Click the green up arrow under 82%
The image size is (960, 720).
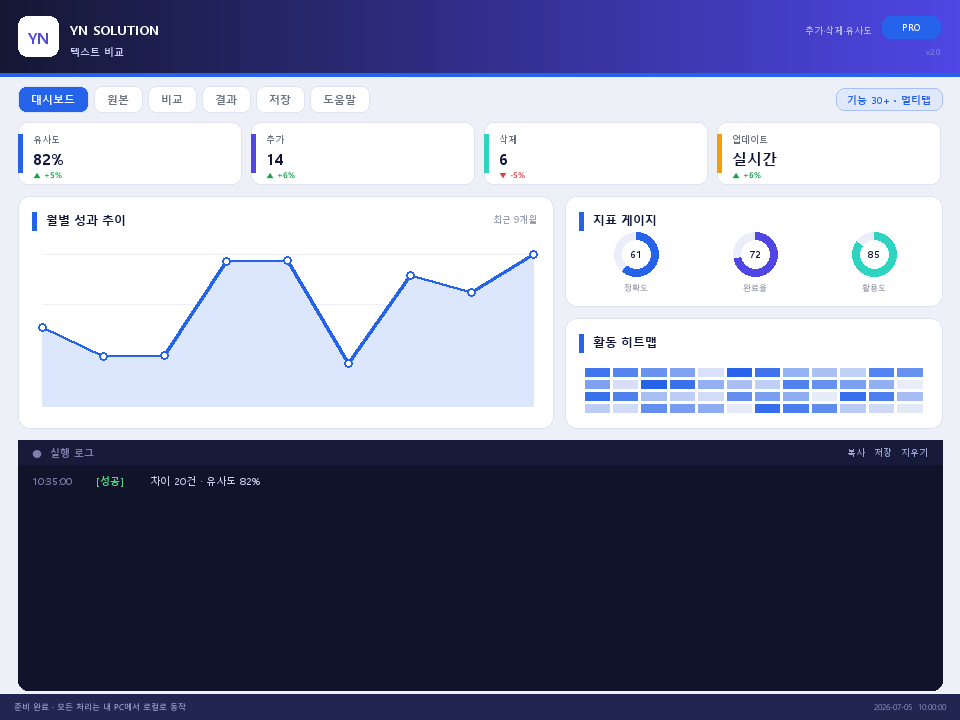[x=37, y=176]
